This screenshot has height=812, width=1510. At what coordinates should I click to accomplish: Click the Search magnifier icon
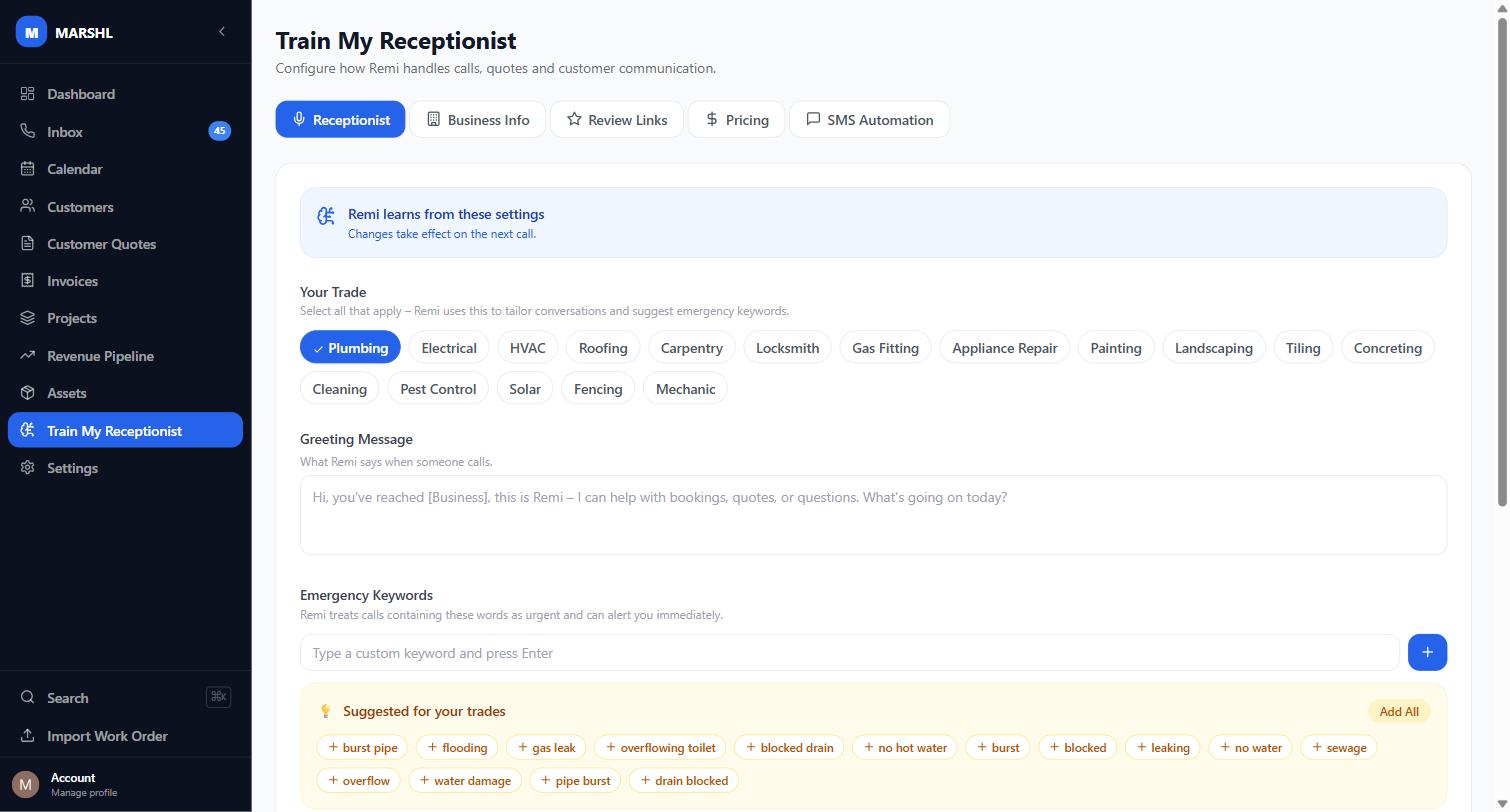[27, 698]
